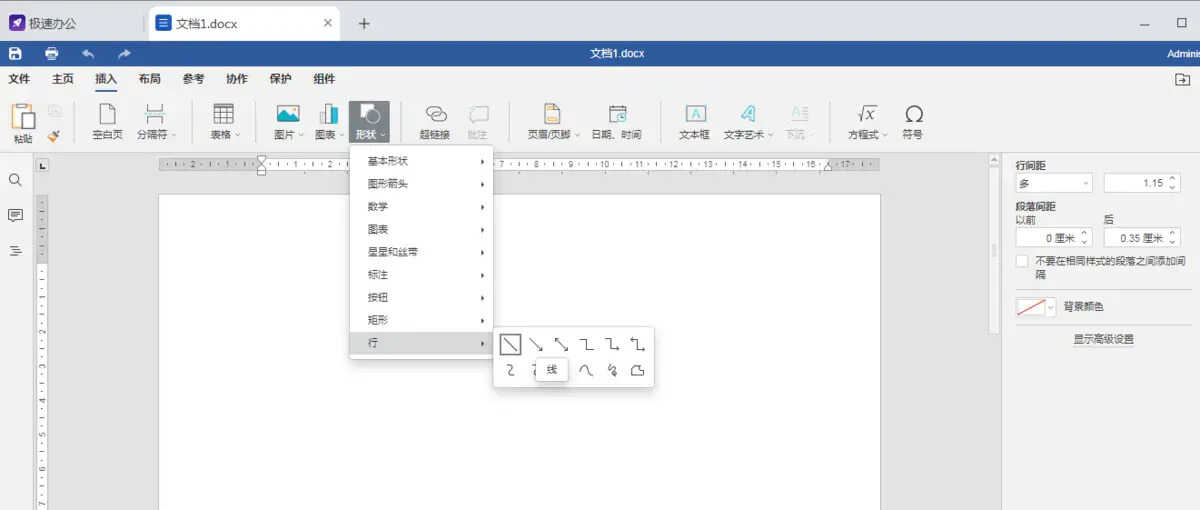Choose the plain elbow connector shape

pyautogui.click(x=587, y=344)
